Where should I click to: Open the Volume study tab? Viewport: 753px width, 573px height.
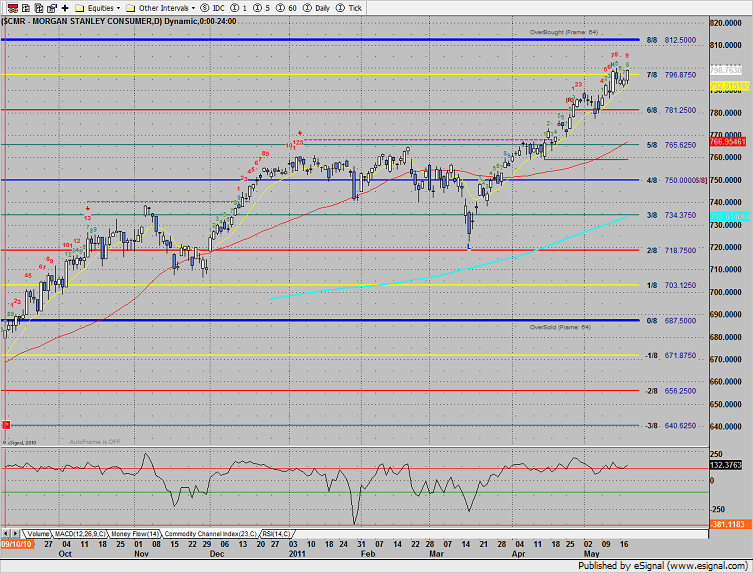click(x=37, y=534)
